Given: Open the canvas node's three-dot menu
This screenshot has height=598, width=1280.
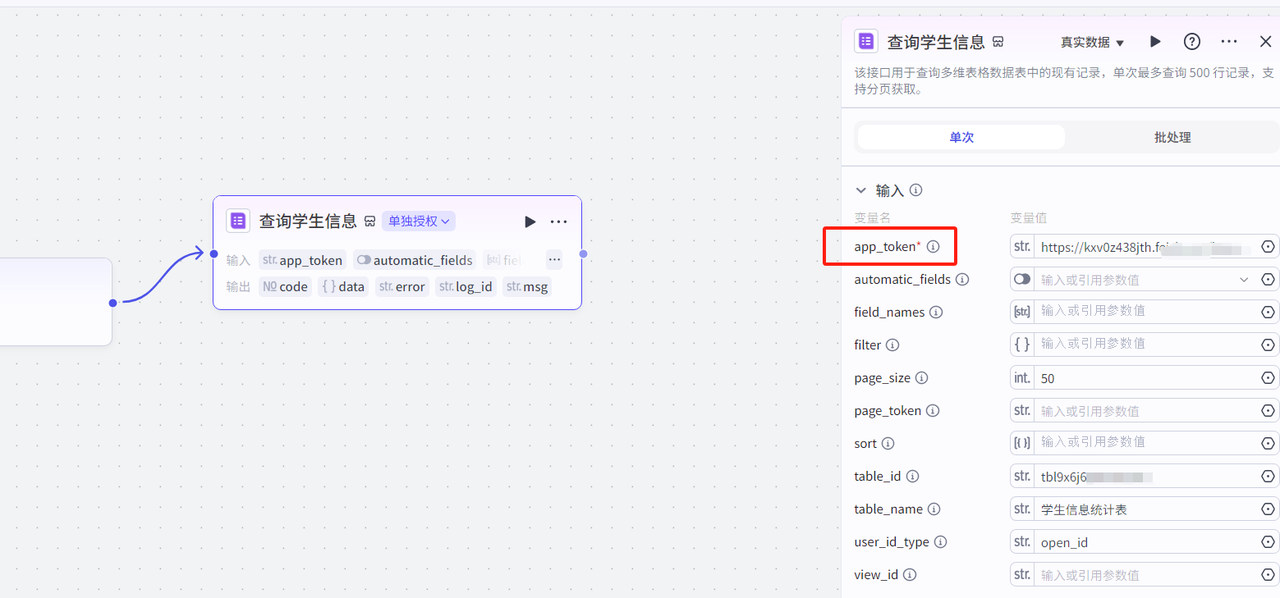Looking at the screenshot, I should click(559, 221).
